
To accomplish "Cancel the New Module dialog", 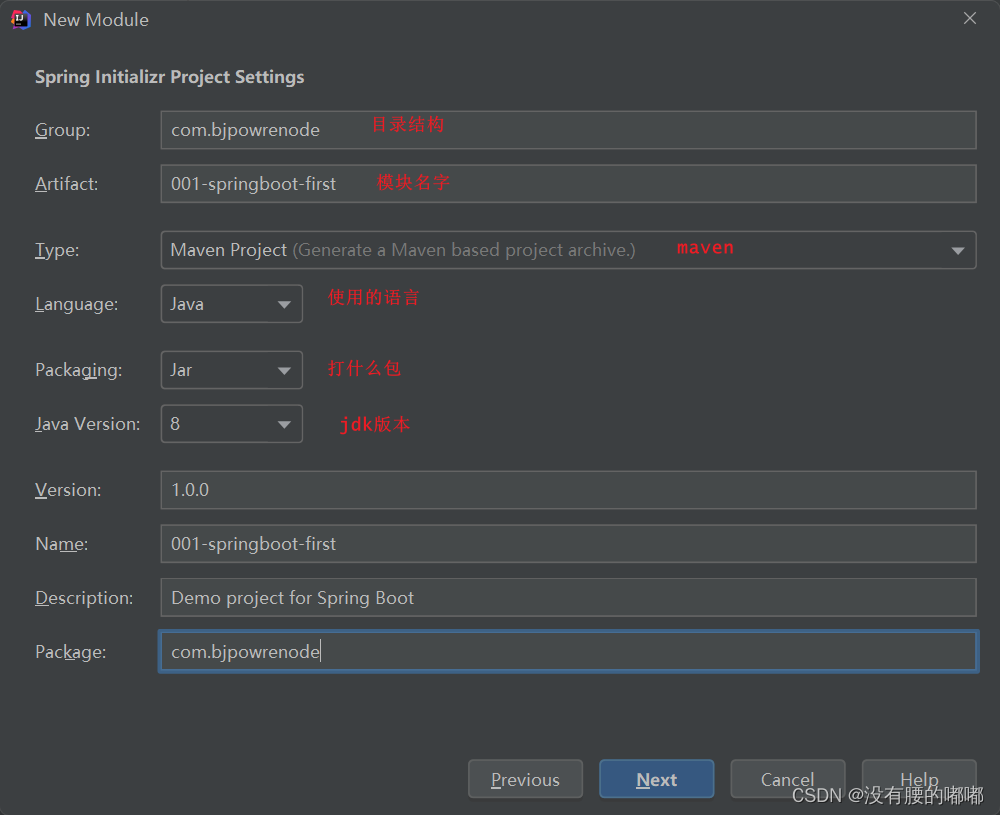I will click(788, 779).
